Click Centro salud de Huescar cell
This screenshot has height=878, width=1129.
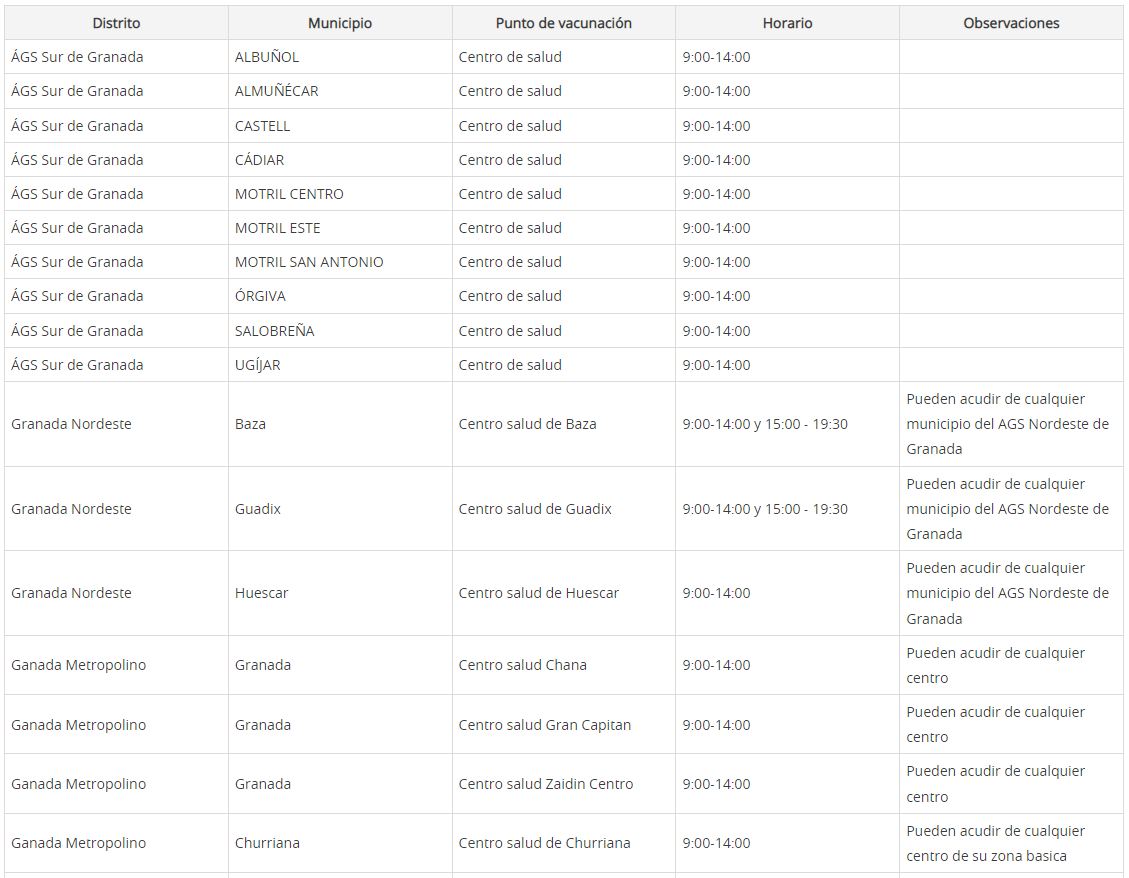[x=539, y=593]
